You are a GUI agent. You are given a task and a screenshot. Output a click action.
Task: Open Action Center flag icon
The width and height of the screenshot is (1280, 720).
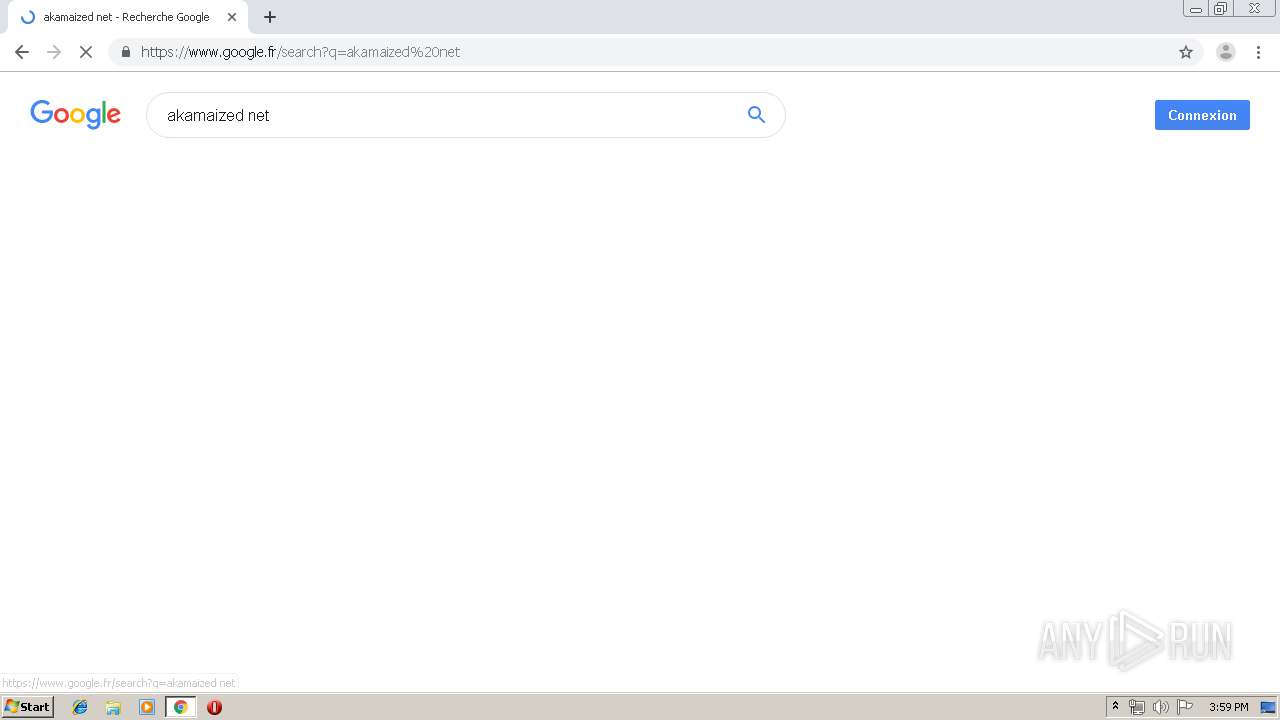pyautogui.click(x=1185, y=707)
